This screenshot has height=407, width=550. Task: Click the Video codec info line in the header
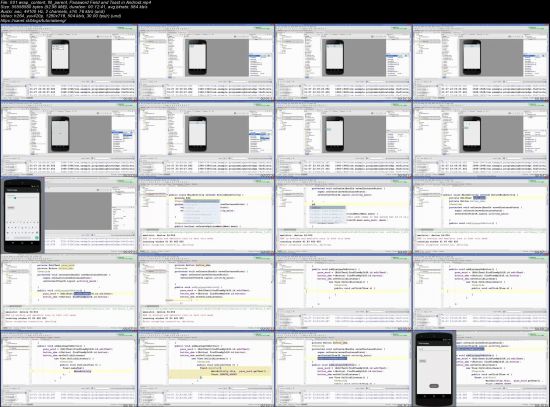click(61, 16)
